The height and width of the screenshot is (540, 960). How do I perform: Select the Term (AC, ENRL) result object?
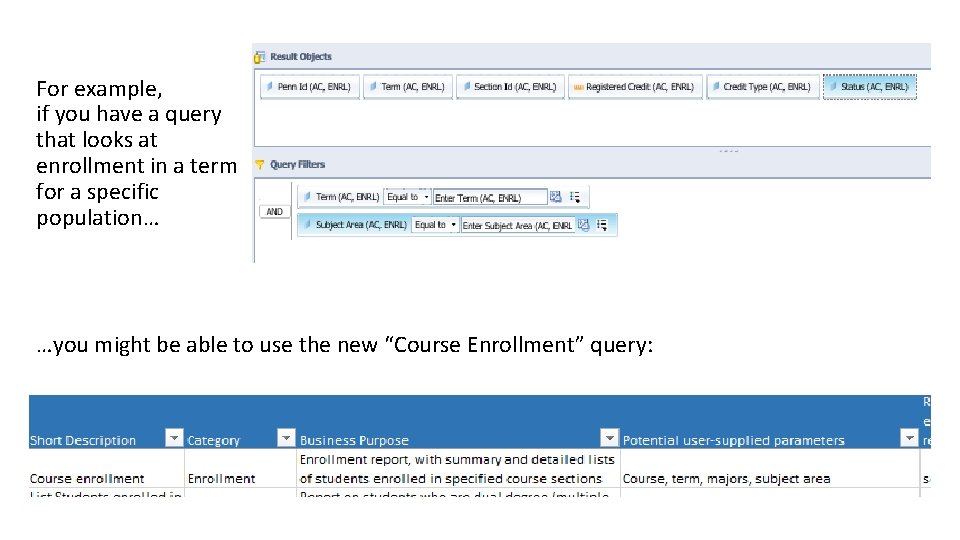[408, 87]
